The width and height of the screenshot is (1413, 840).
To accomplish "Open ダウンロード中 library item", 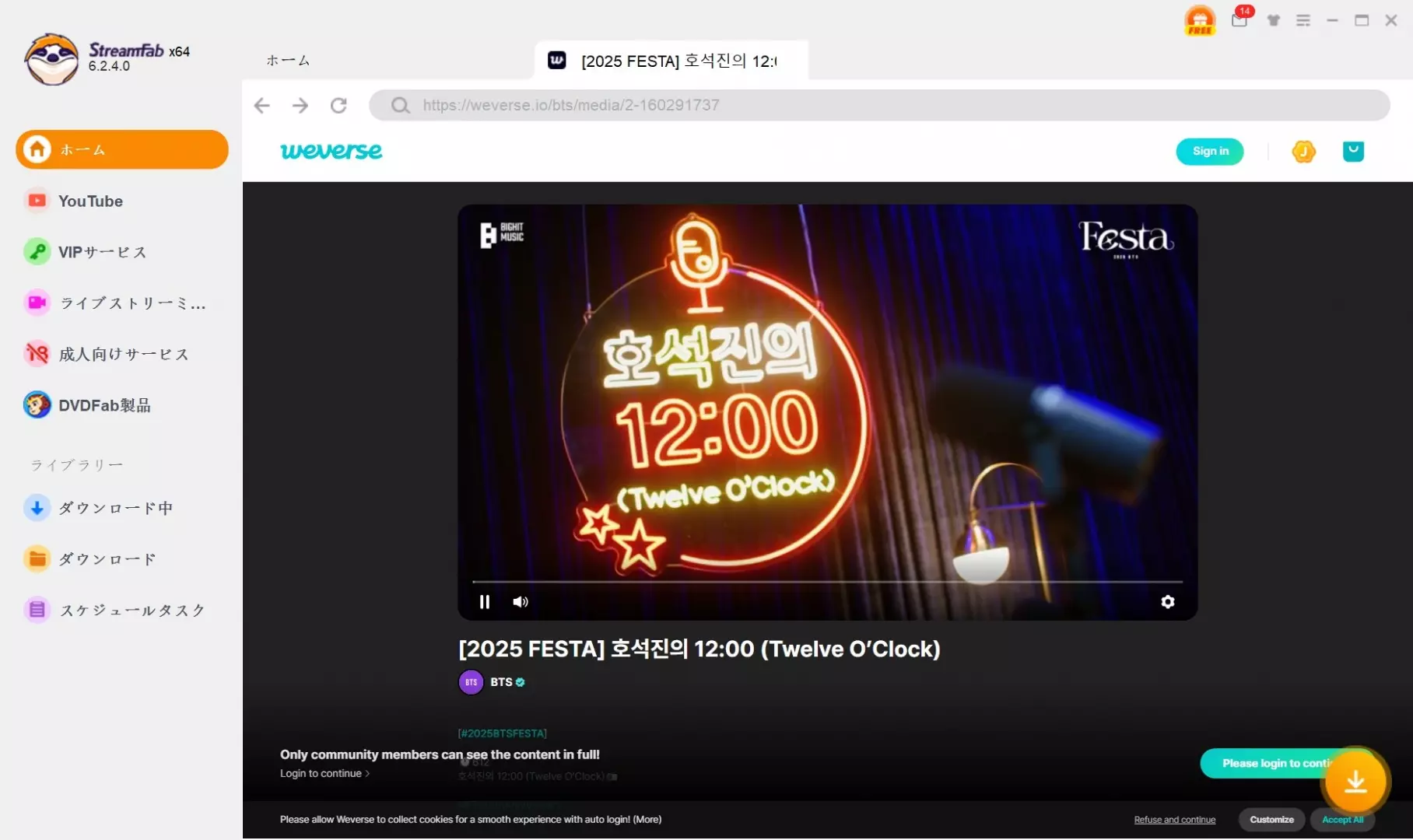I will tap(122, 508).
